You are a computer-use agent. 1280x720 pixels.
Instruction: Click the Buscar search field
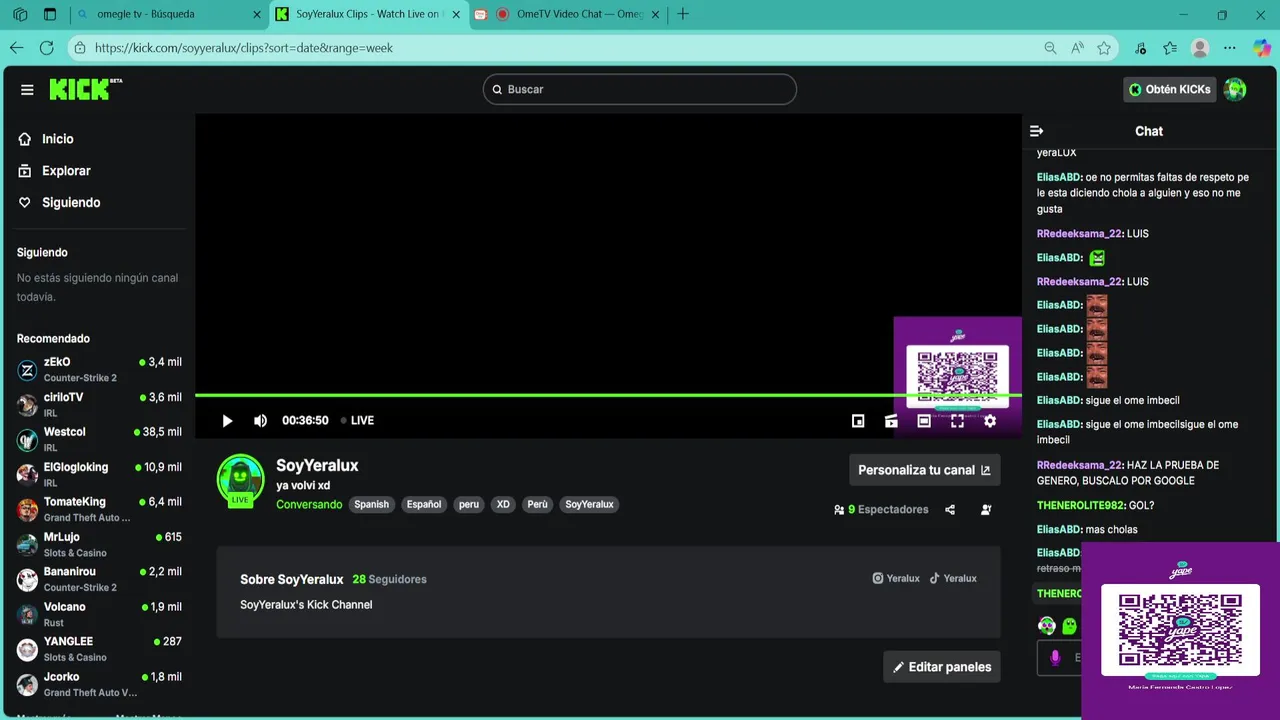[x=640, y=89]
